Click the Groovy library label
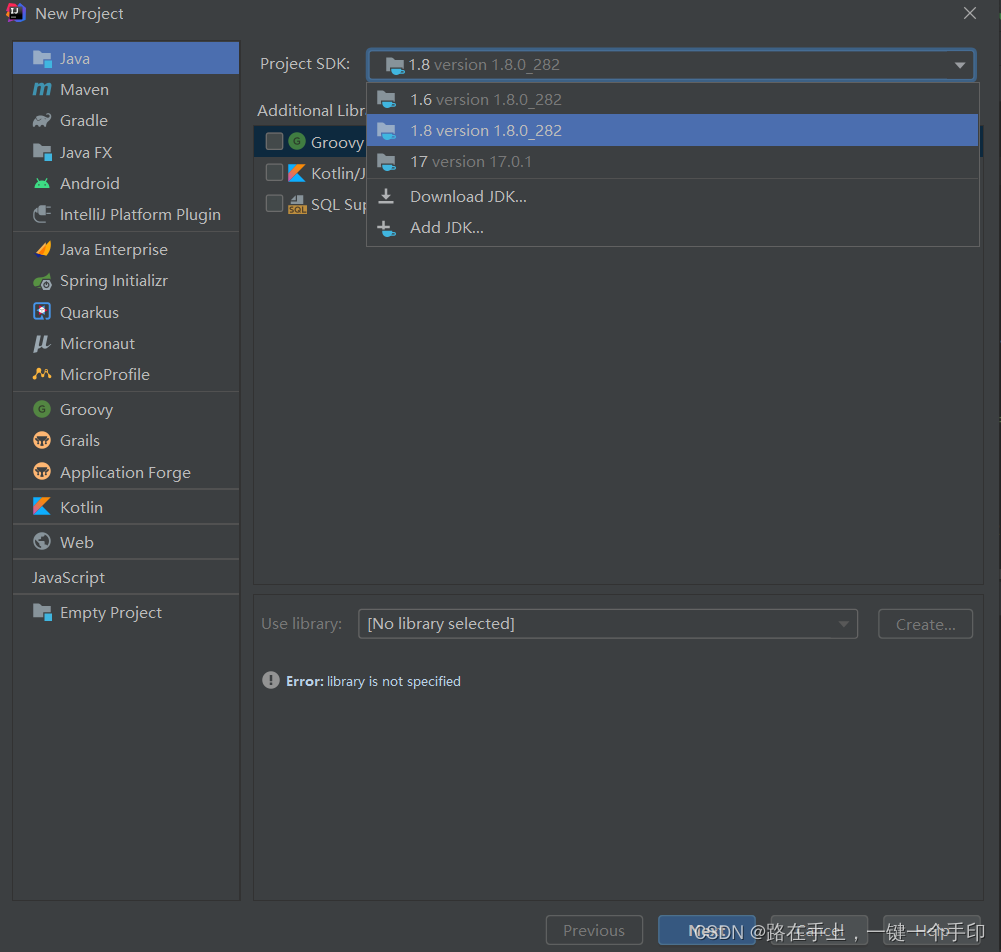Screen dimensions: 1001x952 coord(337,142)
